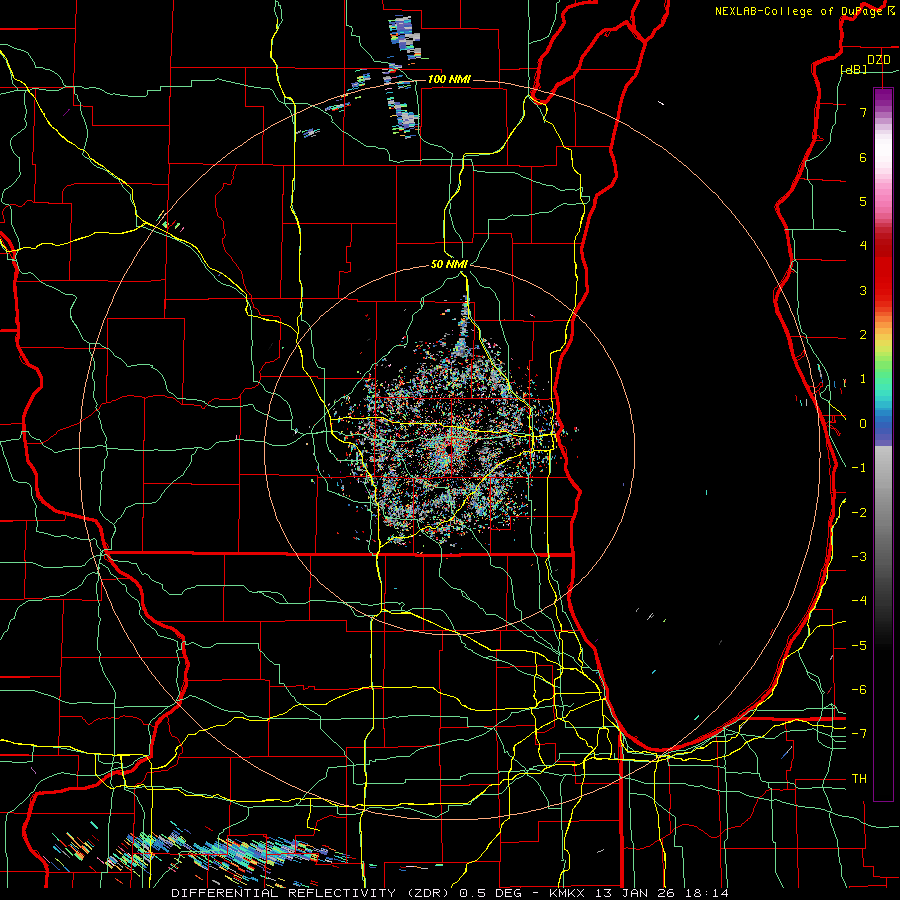
Task: Click the 100 NMI range ring label
Action: pos(449,79)
